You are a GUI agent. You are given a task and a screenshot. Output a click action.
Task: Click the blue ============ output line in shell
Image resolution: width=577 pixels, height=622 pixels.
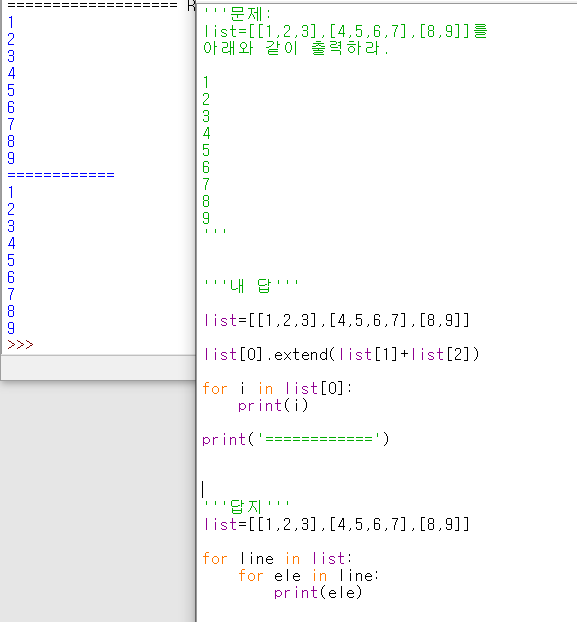[61, 175]
